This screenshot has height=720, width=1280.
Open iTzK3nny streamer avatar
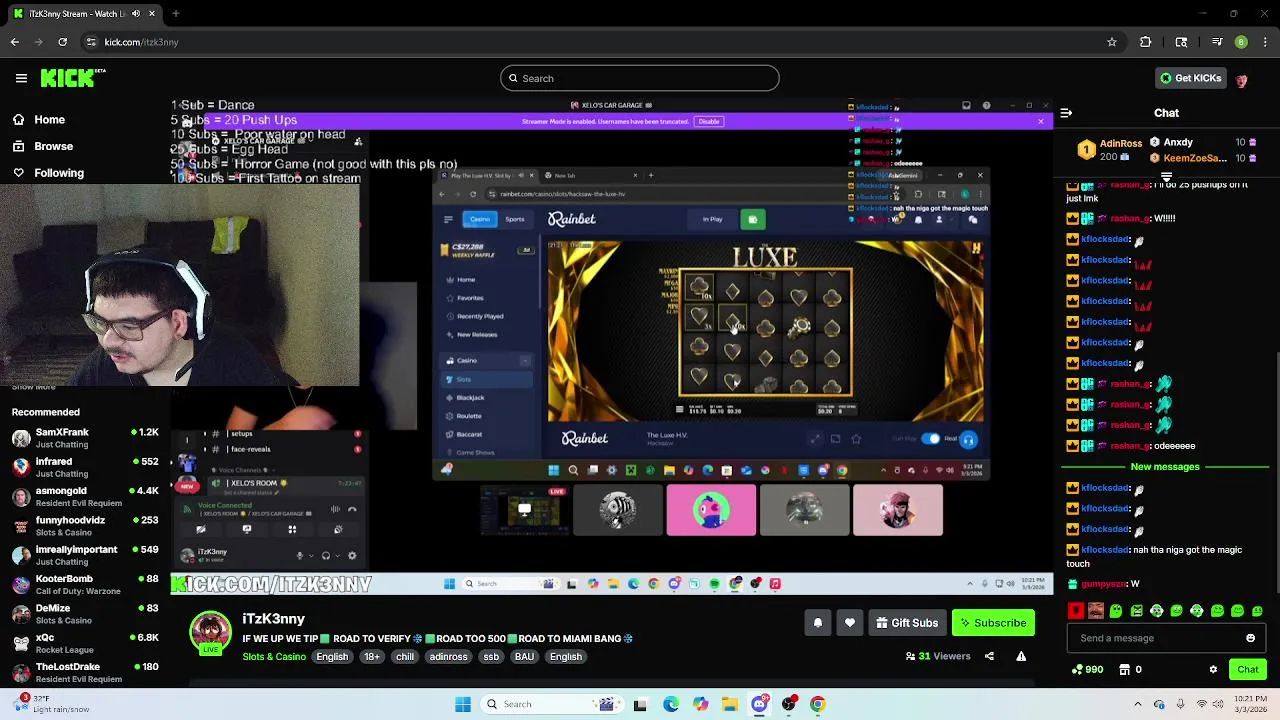click(x=210, y=633)
